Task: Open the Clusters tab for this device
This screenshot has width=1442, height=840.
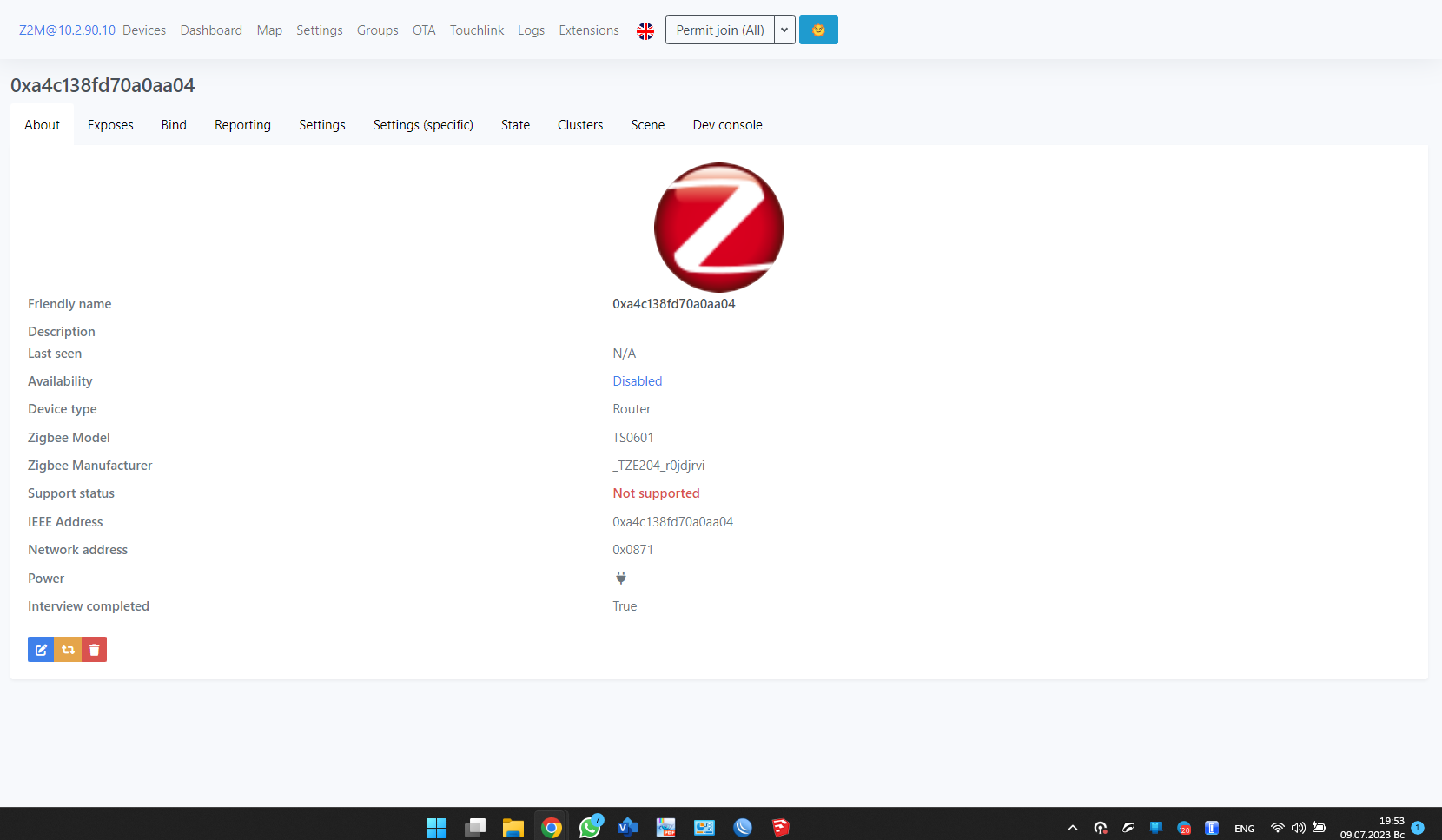Action: tap(579, 124)
